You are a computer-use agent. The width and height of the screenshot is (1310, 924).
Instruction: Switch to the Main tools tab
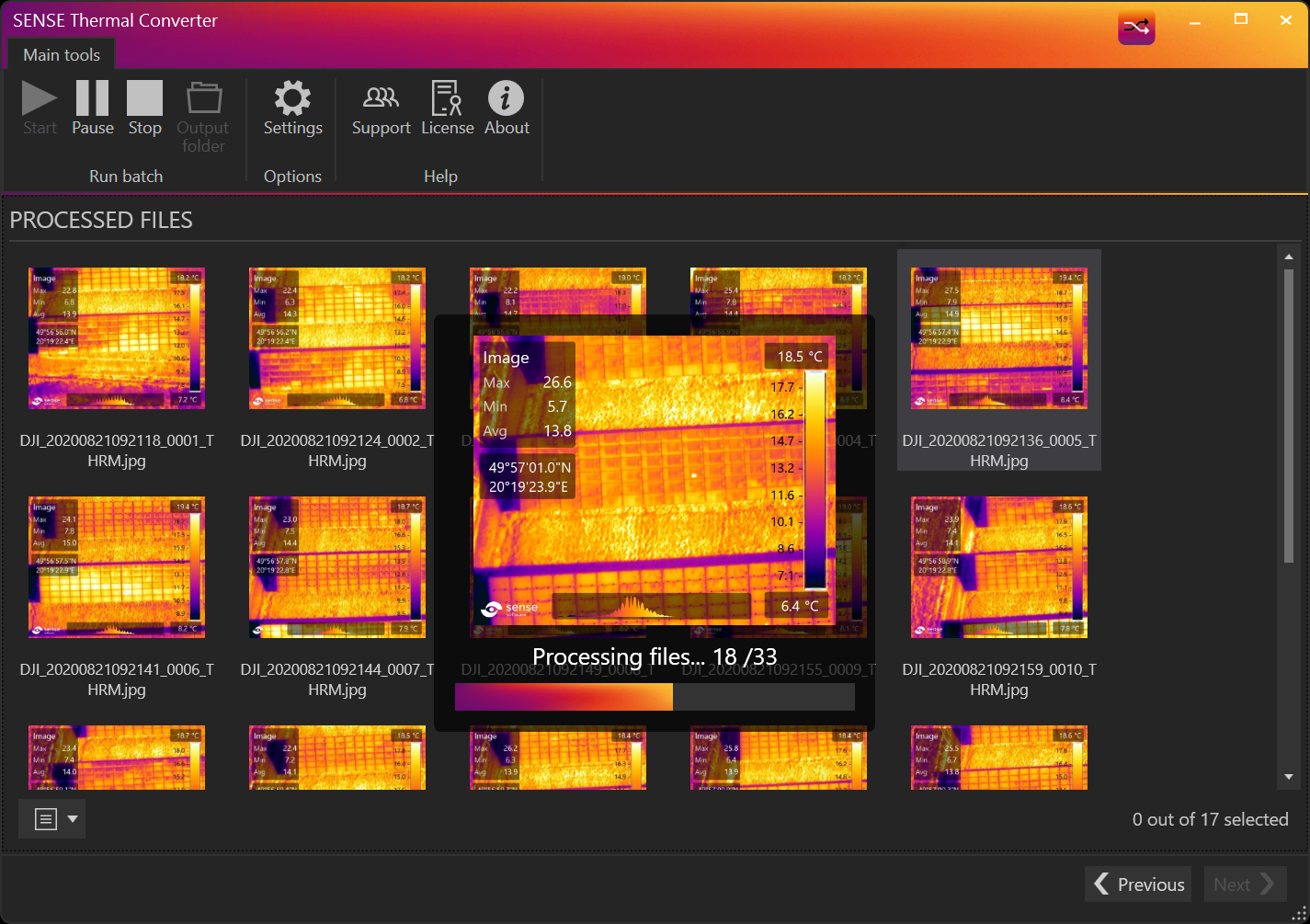point(62,55)
